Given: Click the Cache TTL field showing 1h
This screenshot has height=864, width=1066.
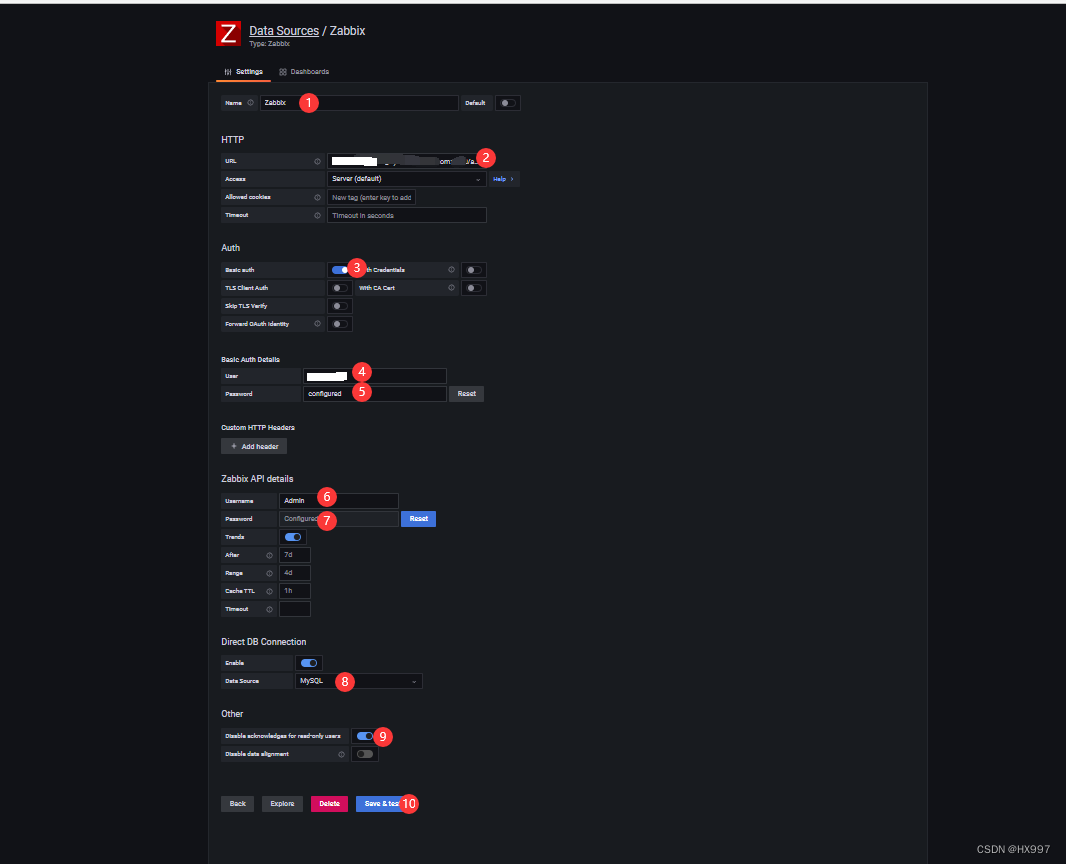Looking at the screenshot, I should tap(295, 591).
